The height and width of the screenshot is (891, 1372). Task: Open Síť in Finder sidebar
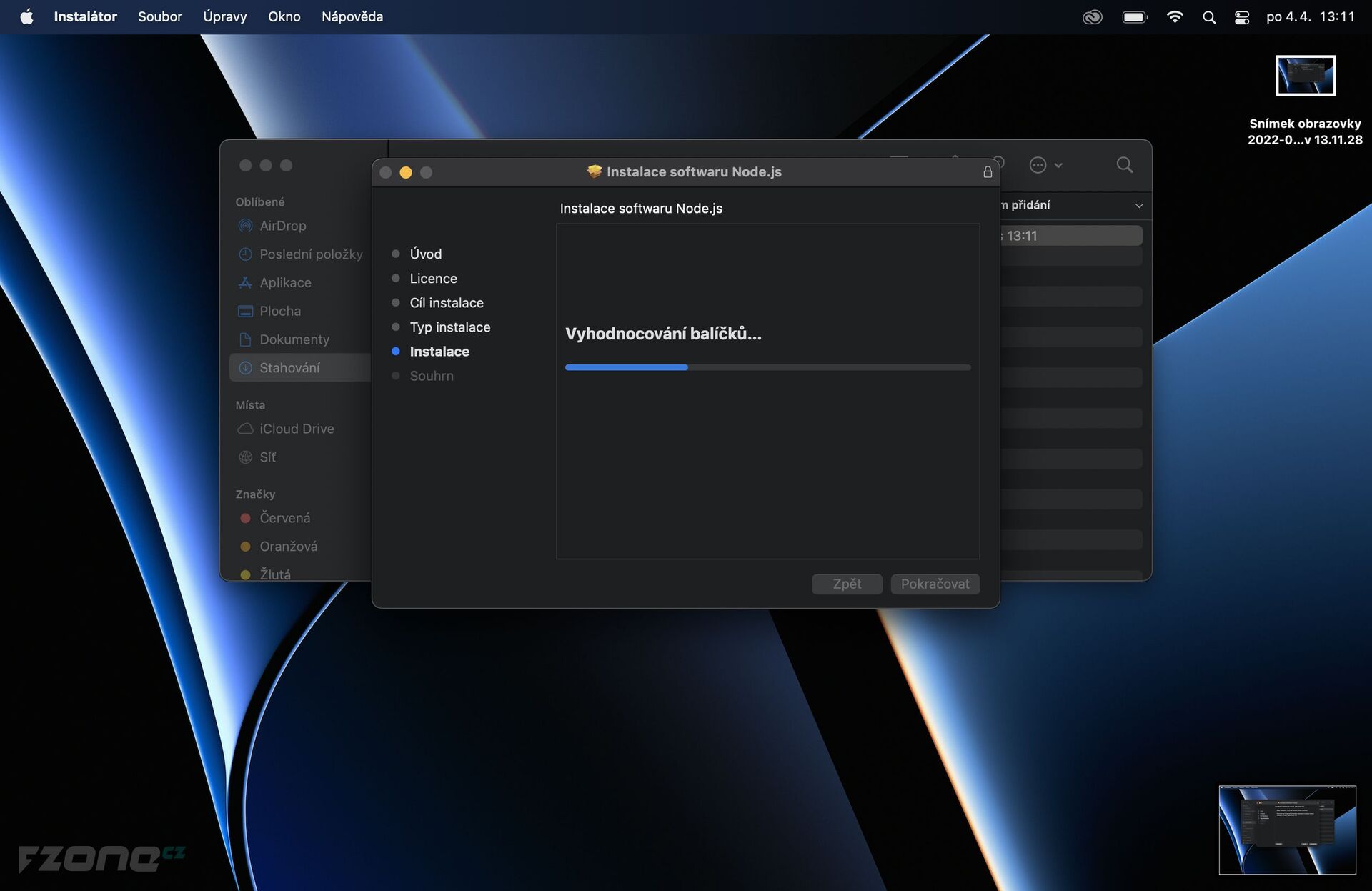pyautogui.click(x=267, y=457)
